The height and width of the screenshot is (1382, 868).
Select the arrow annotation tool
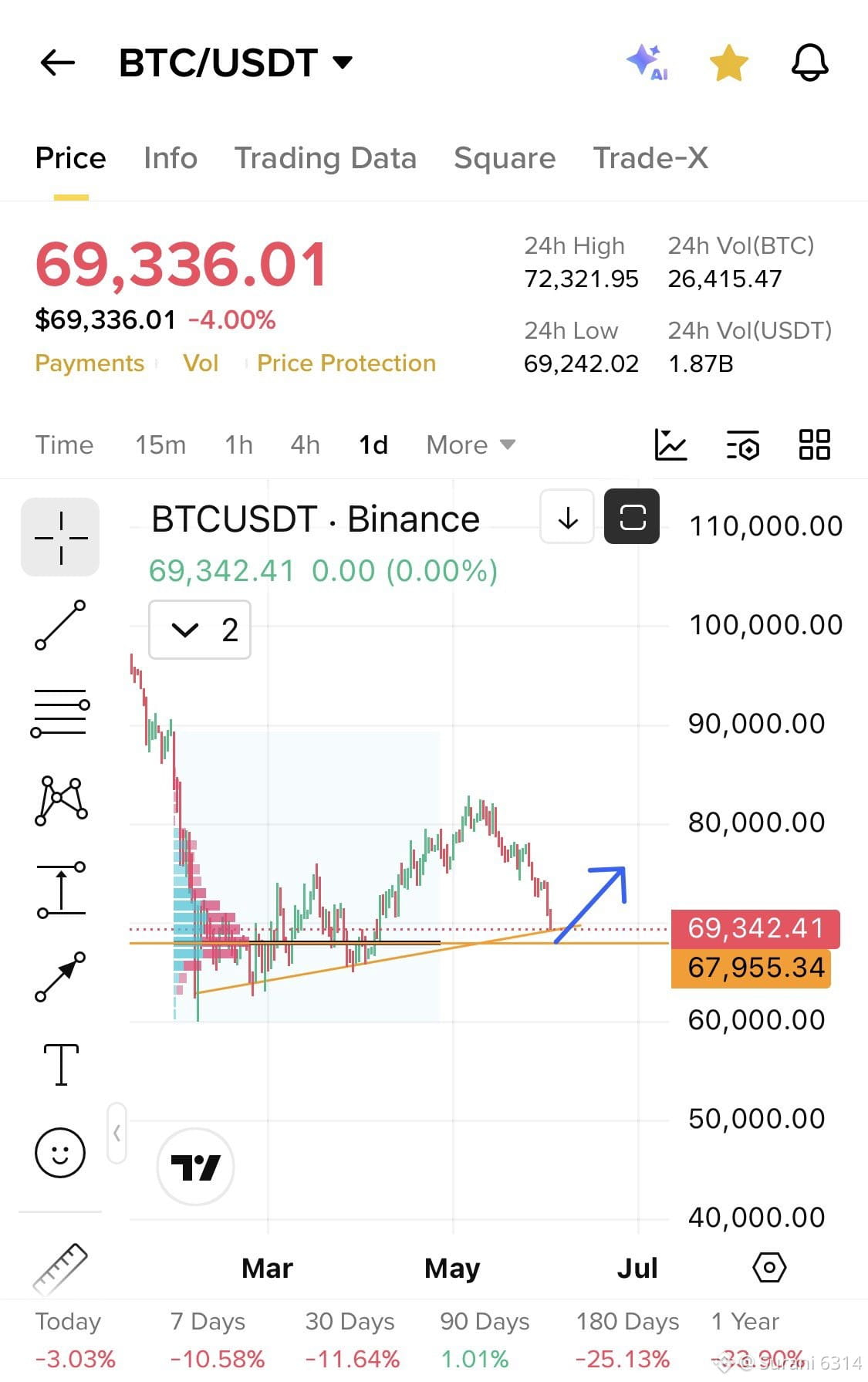point(60,977)
